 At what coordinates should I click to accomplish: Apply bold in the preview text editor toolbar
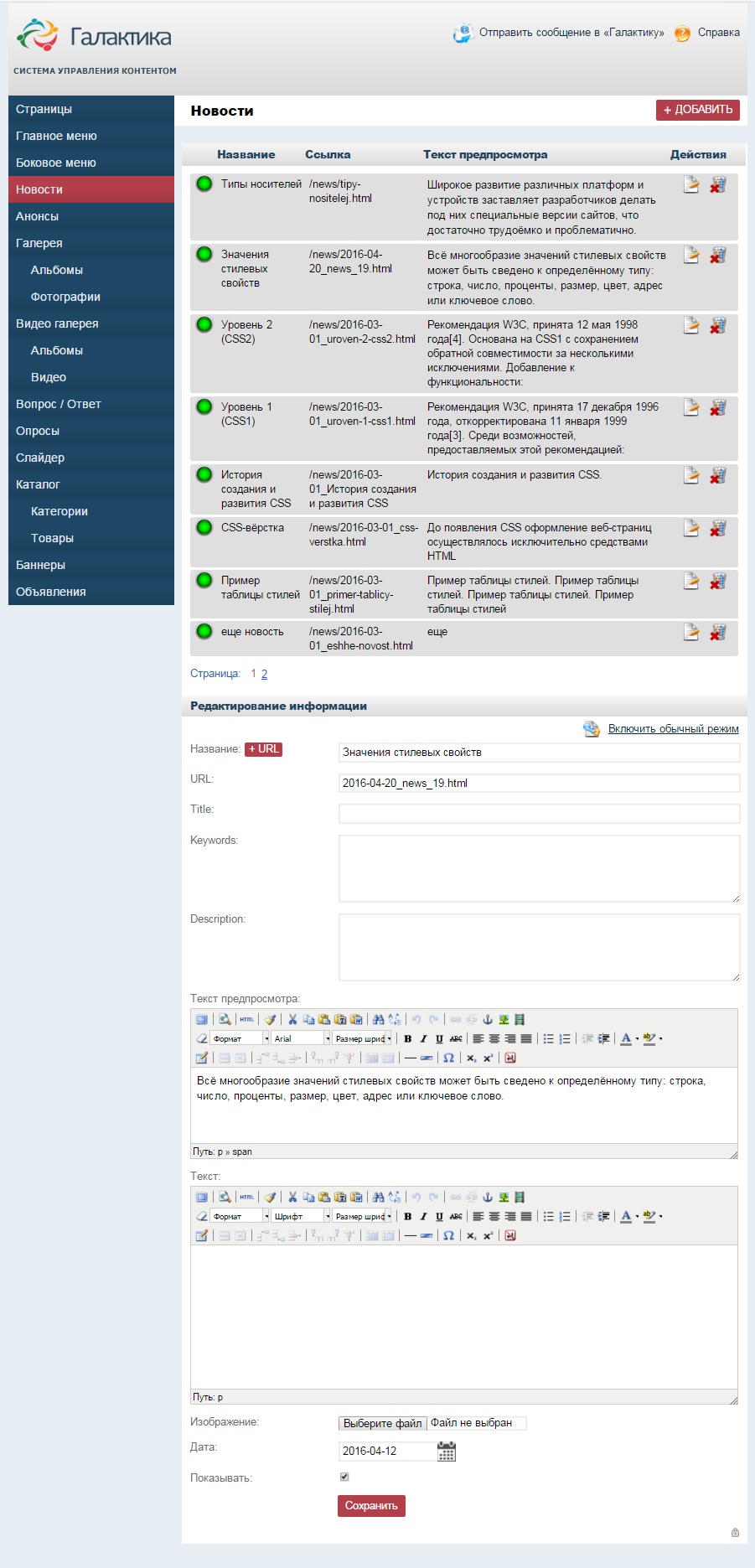click(408, 1038)
